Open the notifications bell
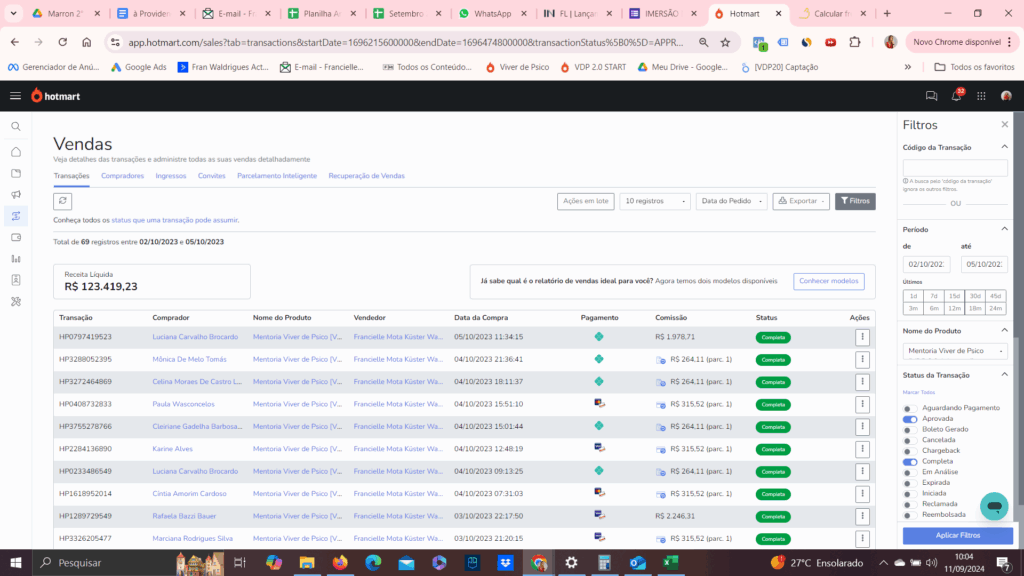Viewport: 1024px width, 576px height. click(956, 96)
